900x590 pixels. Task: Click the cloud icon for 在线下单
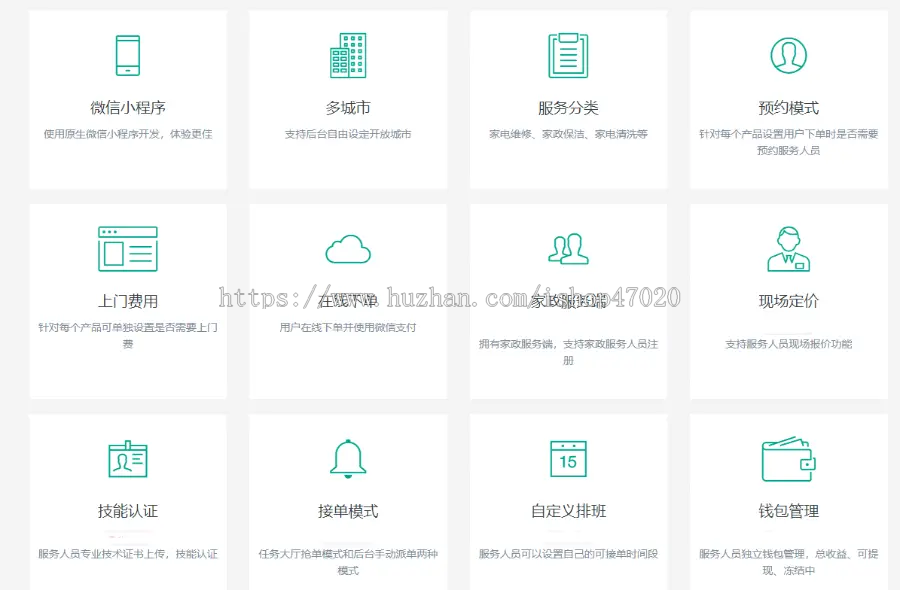(348, 249)
